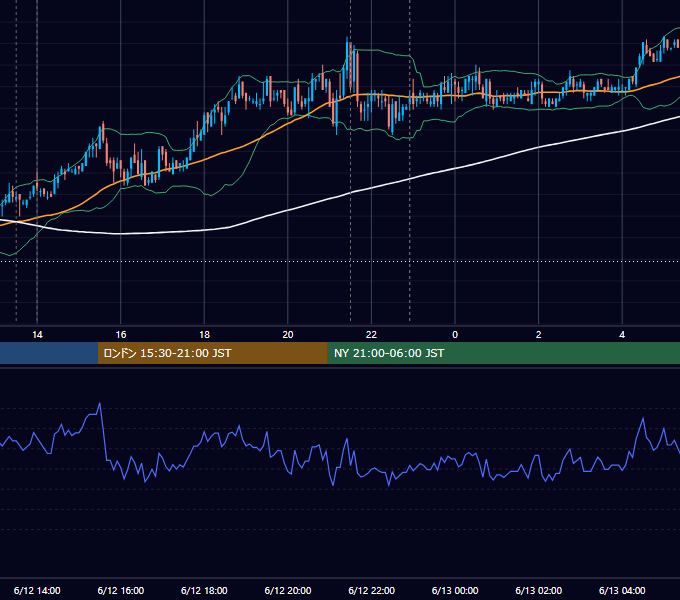Click the 6/12 16:00 time label
The height and width of the screenshot is (600, 680).
[121, 590]
